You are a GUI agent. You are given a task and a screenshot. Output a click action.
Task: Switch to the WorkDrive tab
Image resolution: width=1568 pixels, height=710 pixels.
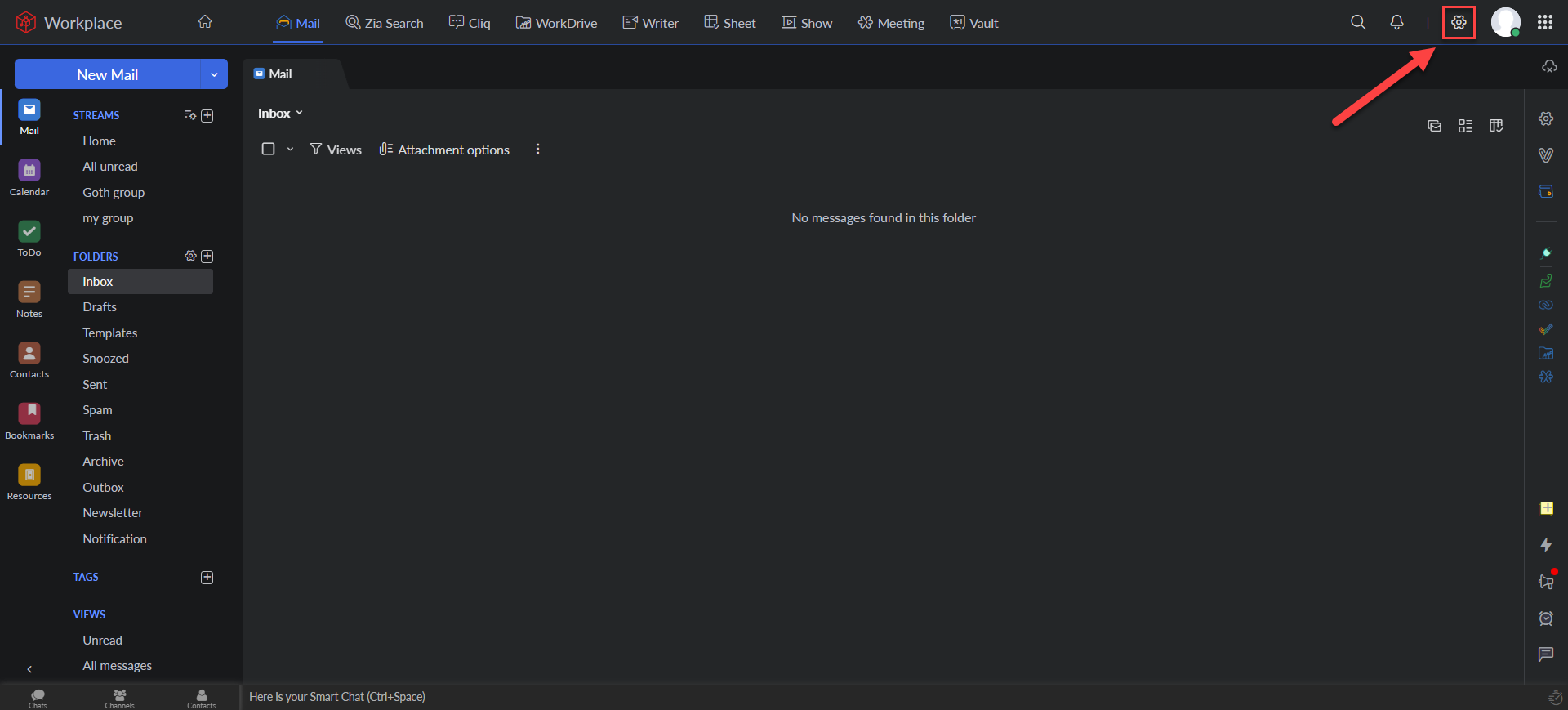pyautogui.click(x=556, y=23)
